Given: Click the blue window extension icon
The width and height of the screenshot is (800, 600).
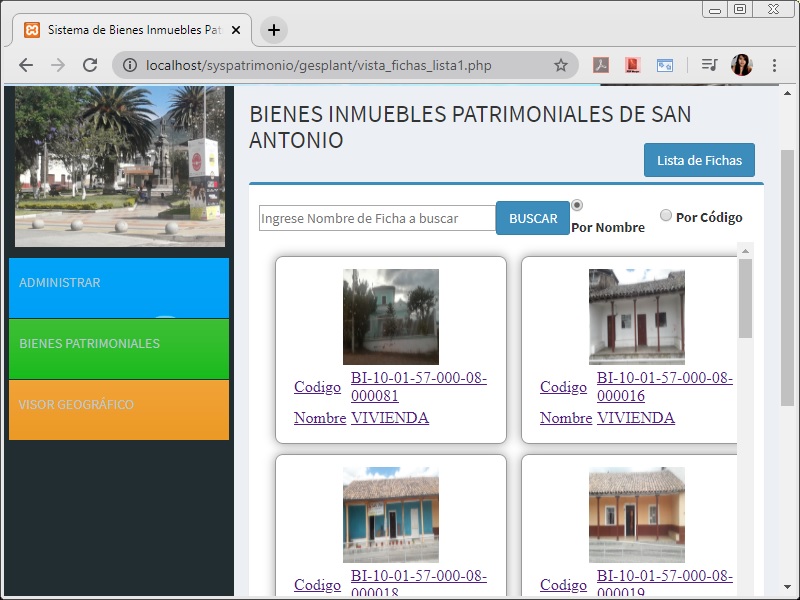Looking at the screenshot, I should click(664, 65).
